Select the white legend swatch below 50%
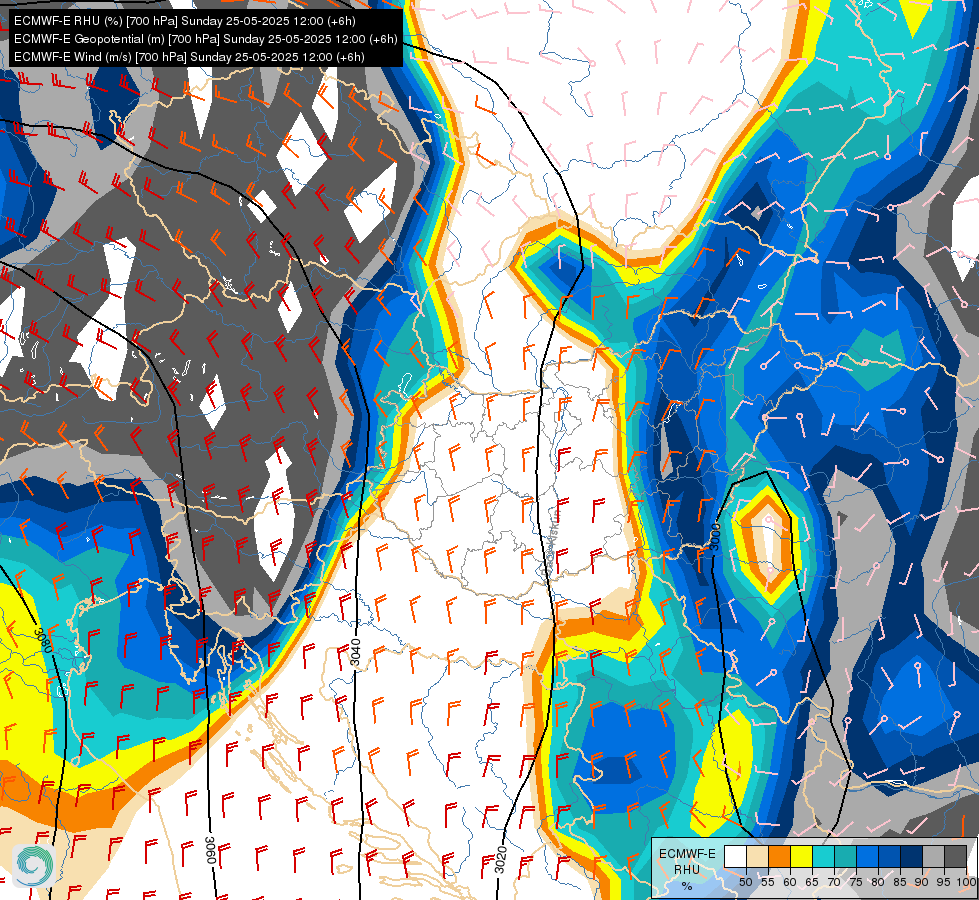Screen dimensions: 979x900 coord(735,857)
